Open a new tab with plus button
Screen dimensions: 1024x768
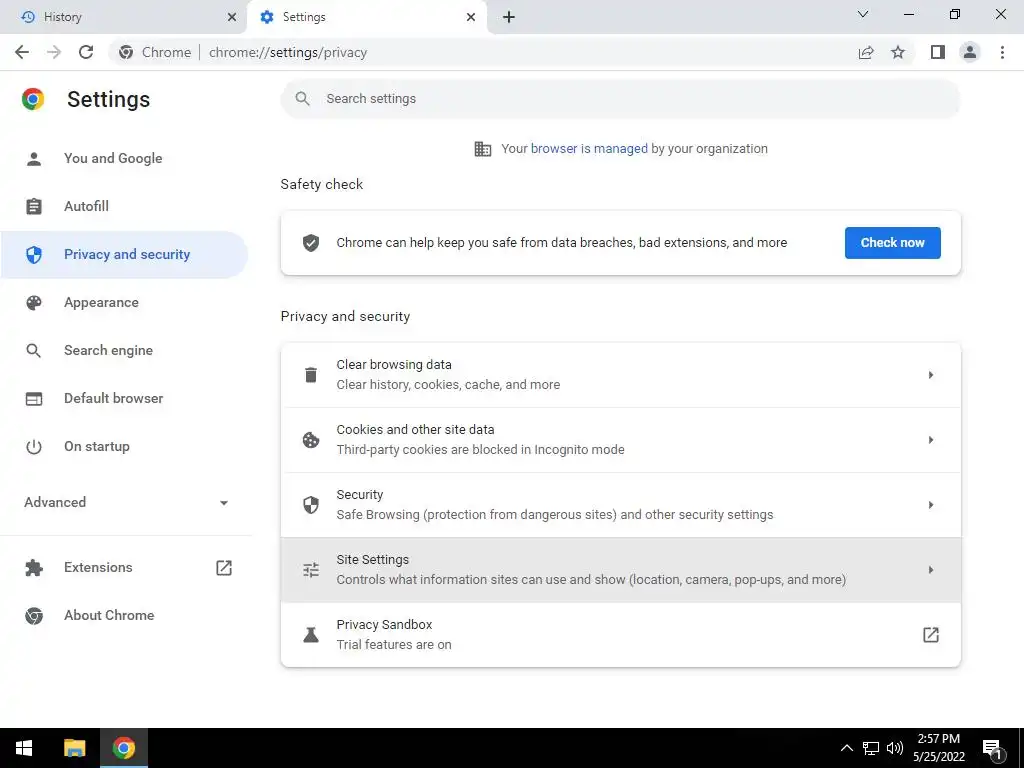pyautogui.click(x=509, y=17)
